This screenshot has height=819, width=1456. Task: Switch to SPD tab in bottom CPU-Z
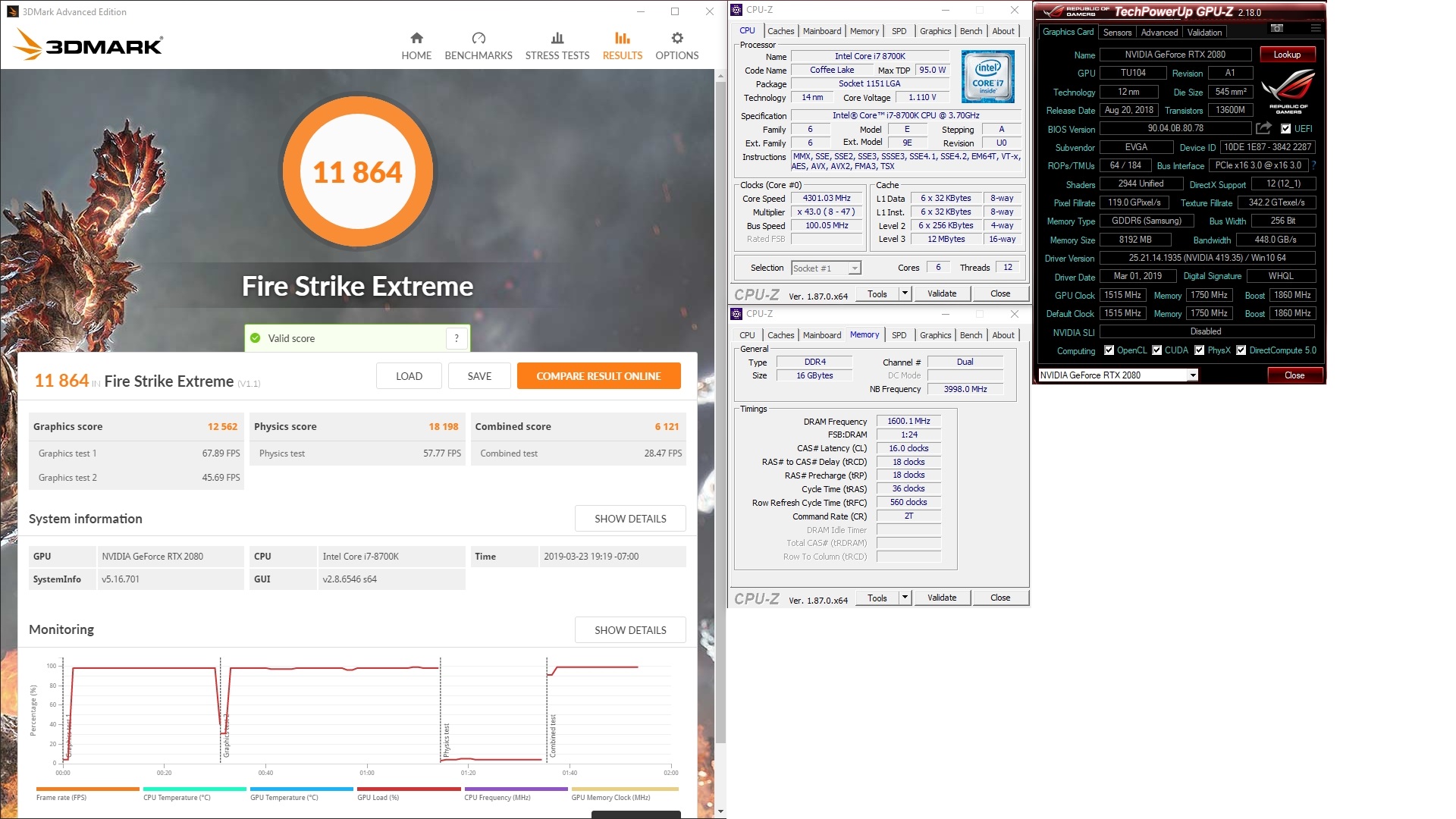[x=899, y=335]
